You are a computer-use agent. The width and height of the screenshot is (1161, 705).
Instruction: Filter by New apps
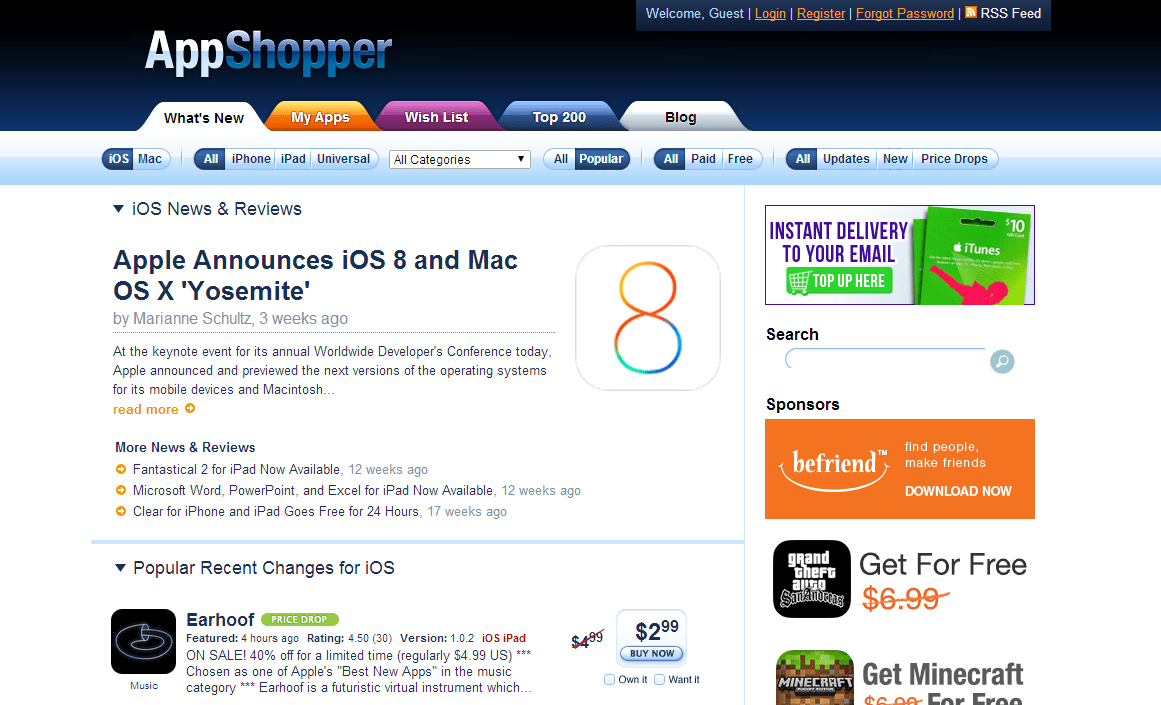coord(895,158)
